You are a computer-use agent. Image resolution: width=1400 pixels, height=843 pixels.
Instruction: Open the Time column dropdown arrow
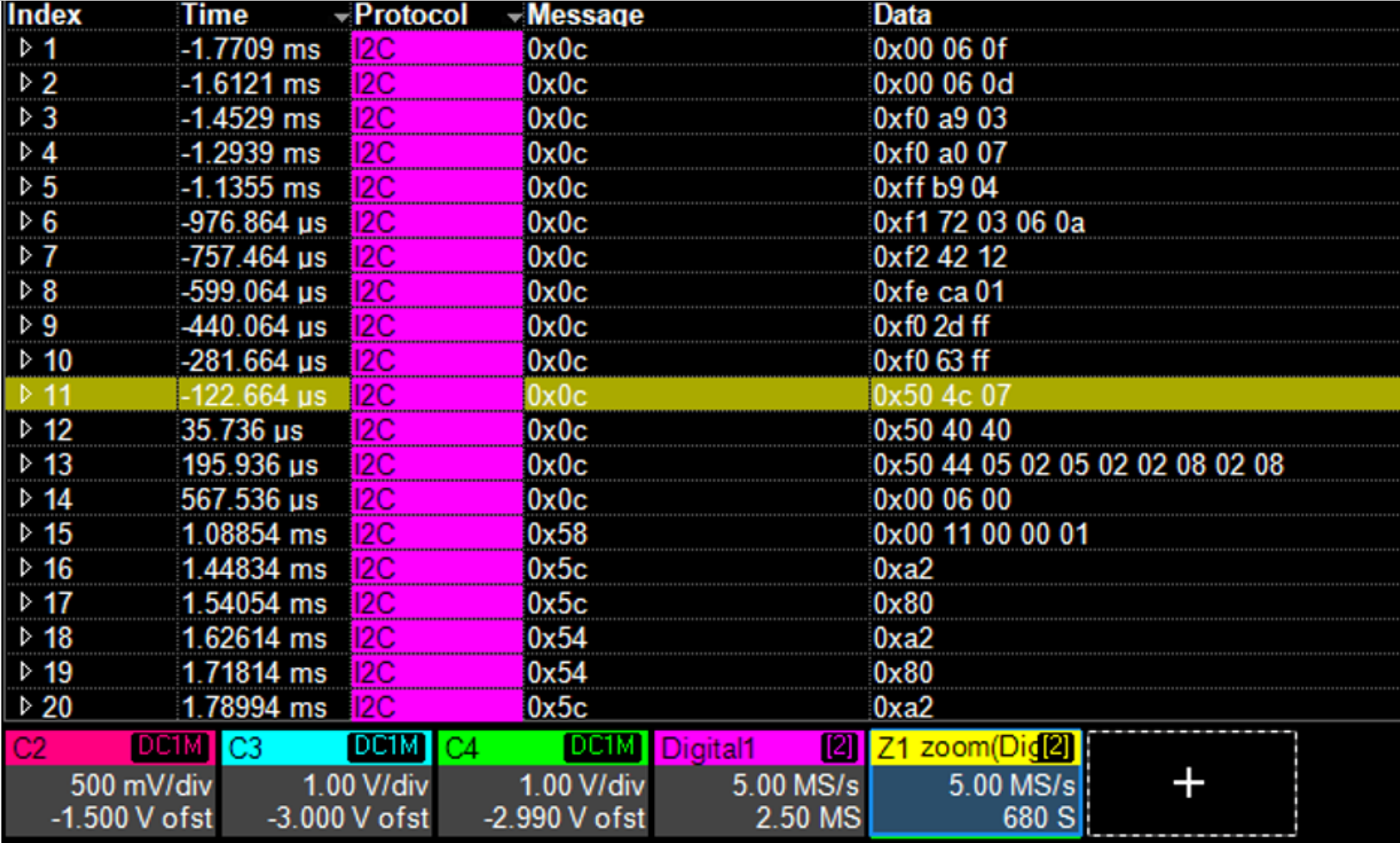coord(341,17)
